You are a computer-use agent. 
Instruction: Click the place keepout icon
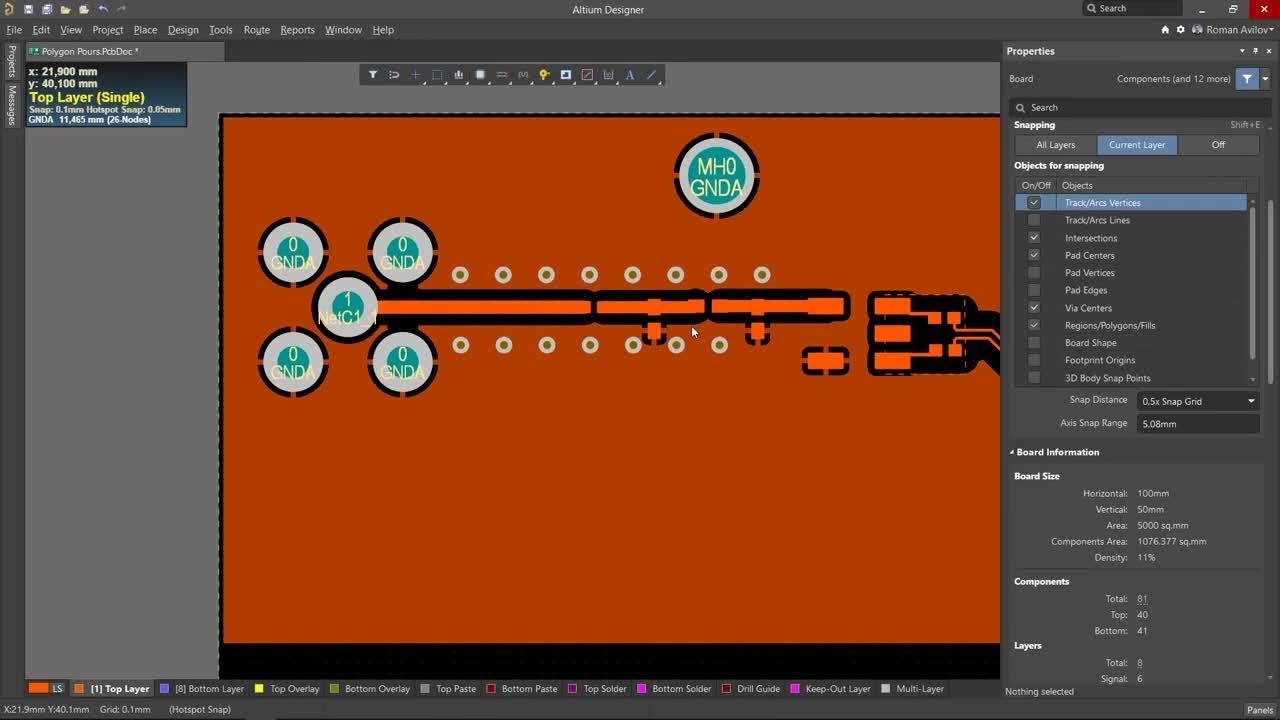click(x=587, y=75)
